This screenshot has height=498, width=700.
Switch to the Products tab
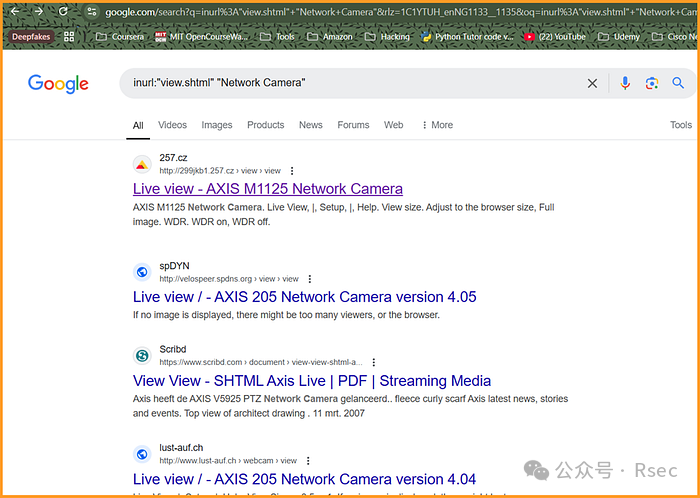click(x=266, y=125)
